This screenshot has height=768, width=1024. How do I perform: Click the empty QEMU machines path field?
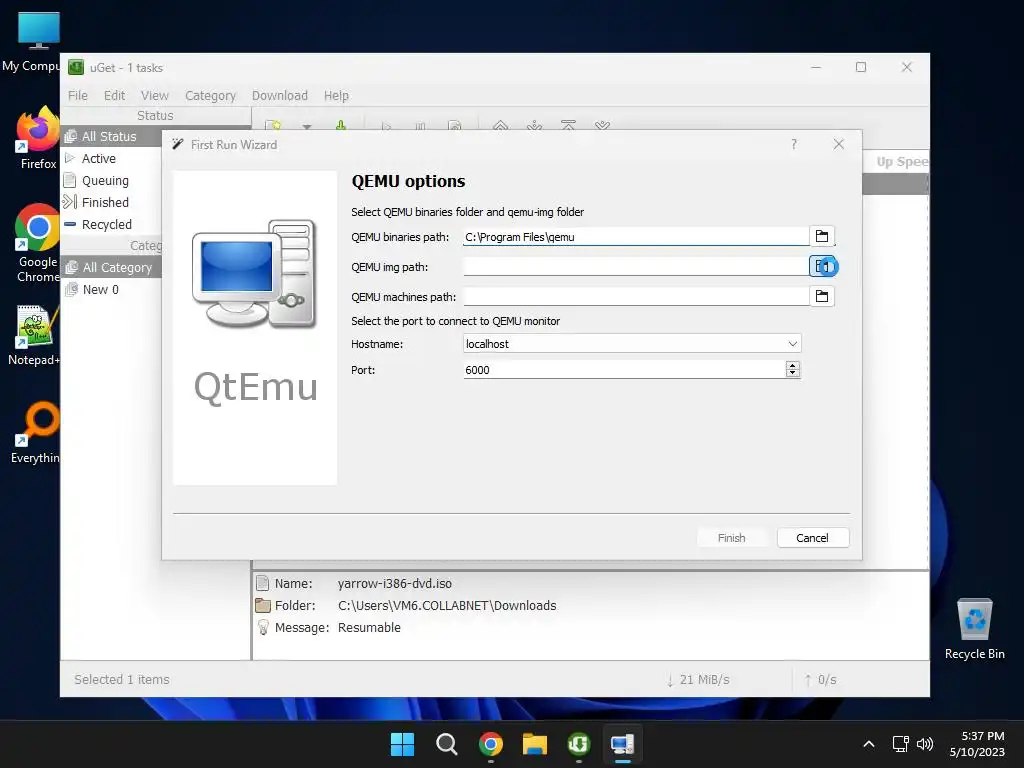click(x=635, y=296)
